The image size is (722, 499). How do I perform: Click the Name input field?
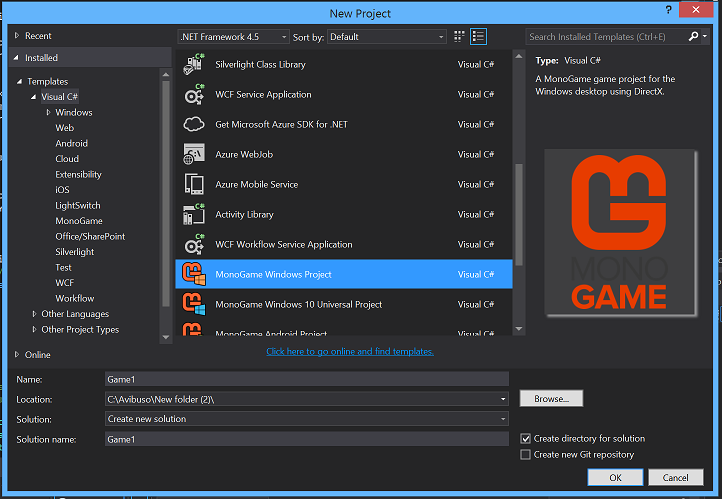tap(307, 379)
